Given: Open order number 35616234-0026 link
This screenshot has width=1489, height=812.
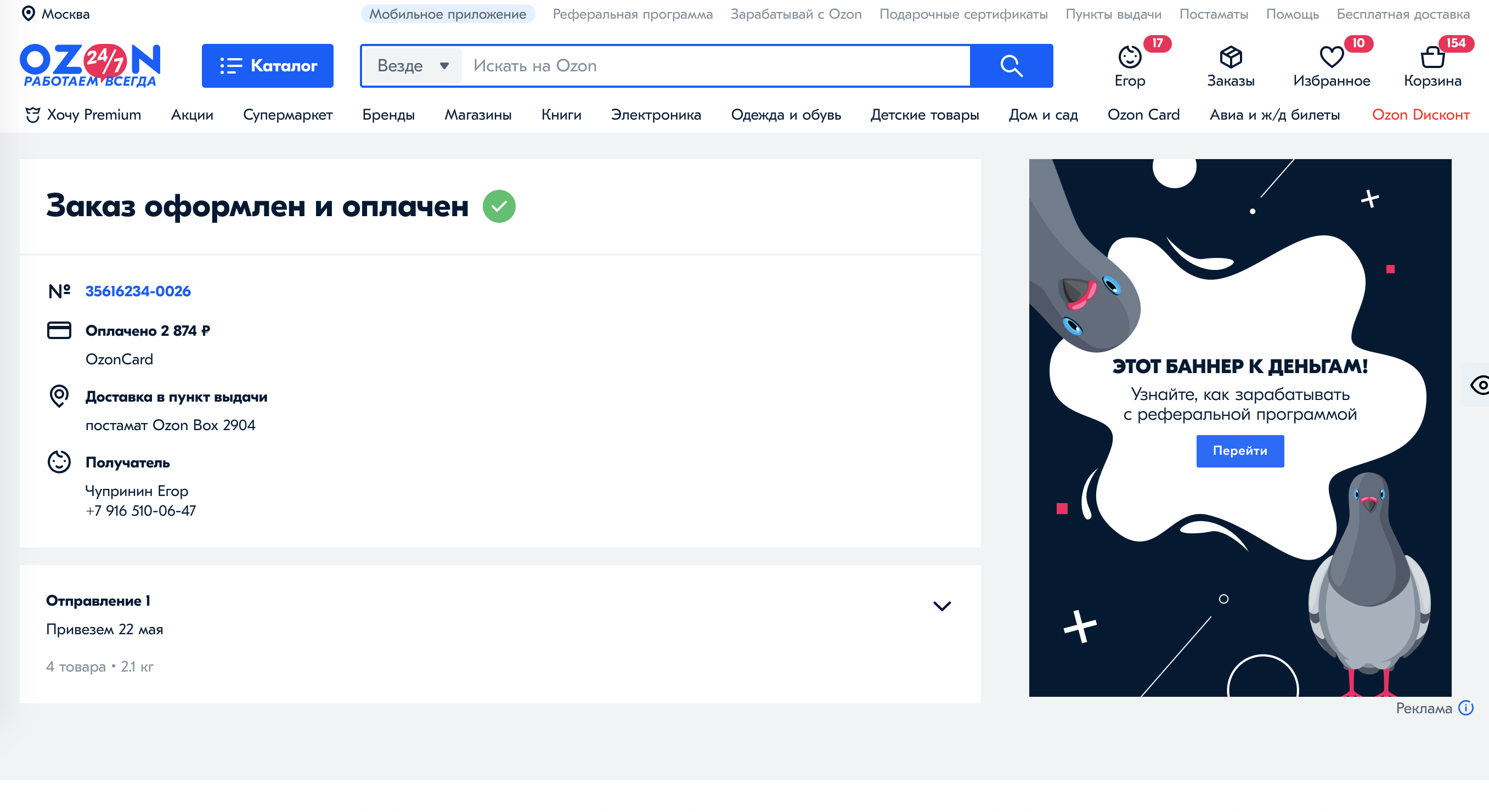Looking at the screenshot, I should pyautogui.click(x=138, y=291).
